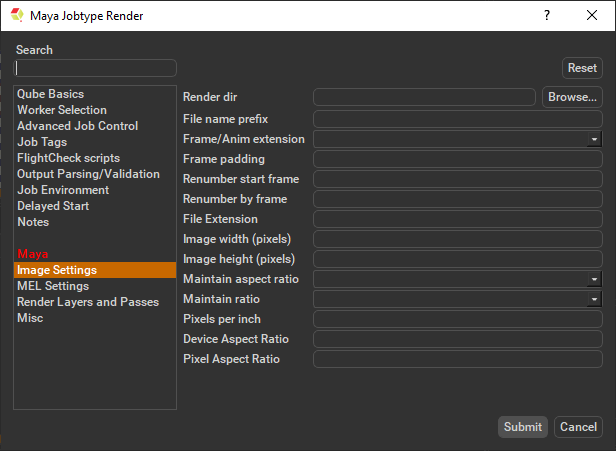This screenshot has height=451, width=616.
Task: Click the Image width (pixels) field
Action: 457,239
